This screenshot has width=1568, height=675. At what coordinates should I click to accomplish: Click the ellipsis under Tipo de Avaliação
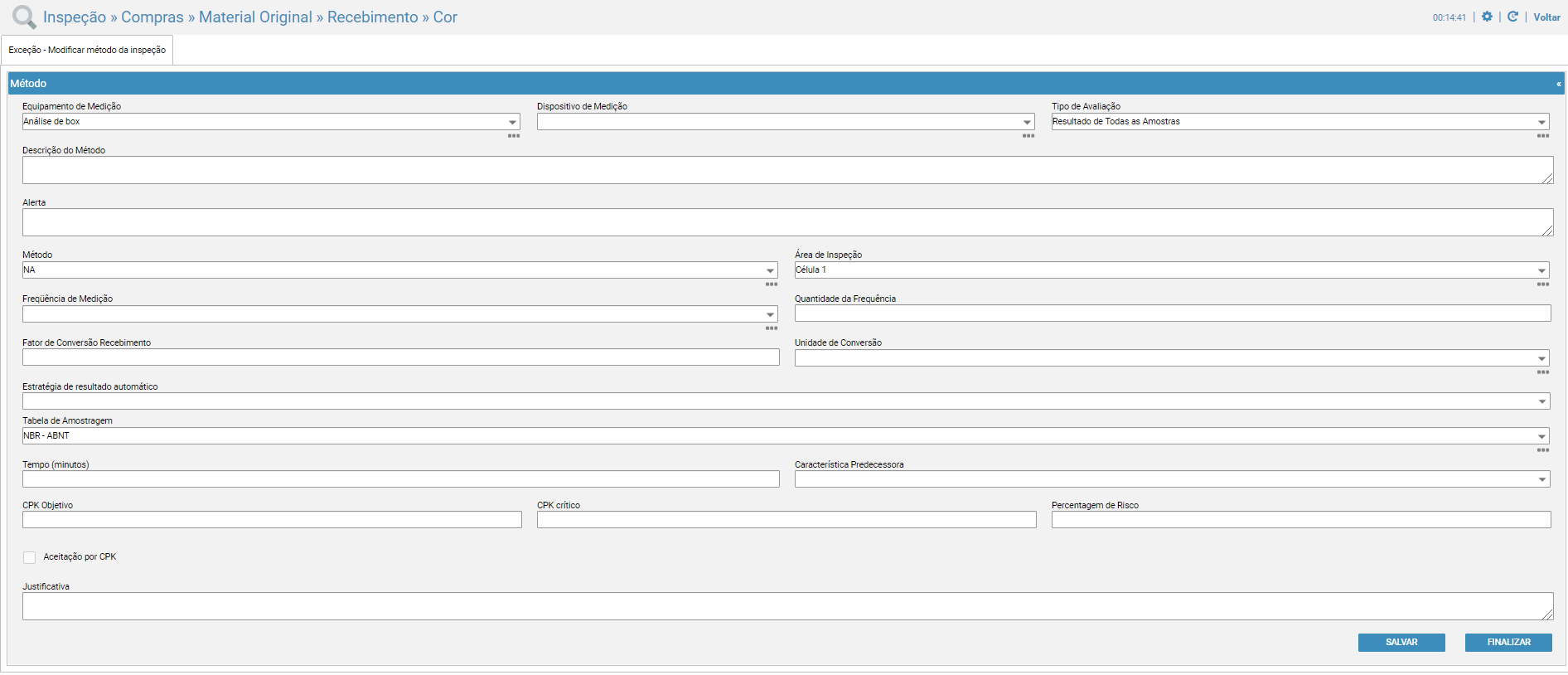click(1543, 136)
